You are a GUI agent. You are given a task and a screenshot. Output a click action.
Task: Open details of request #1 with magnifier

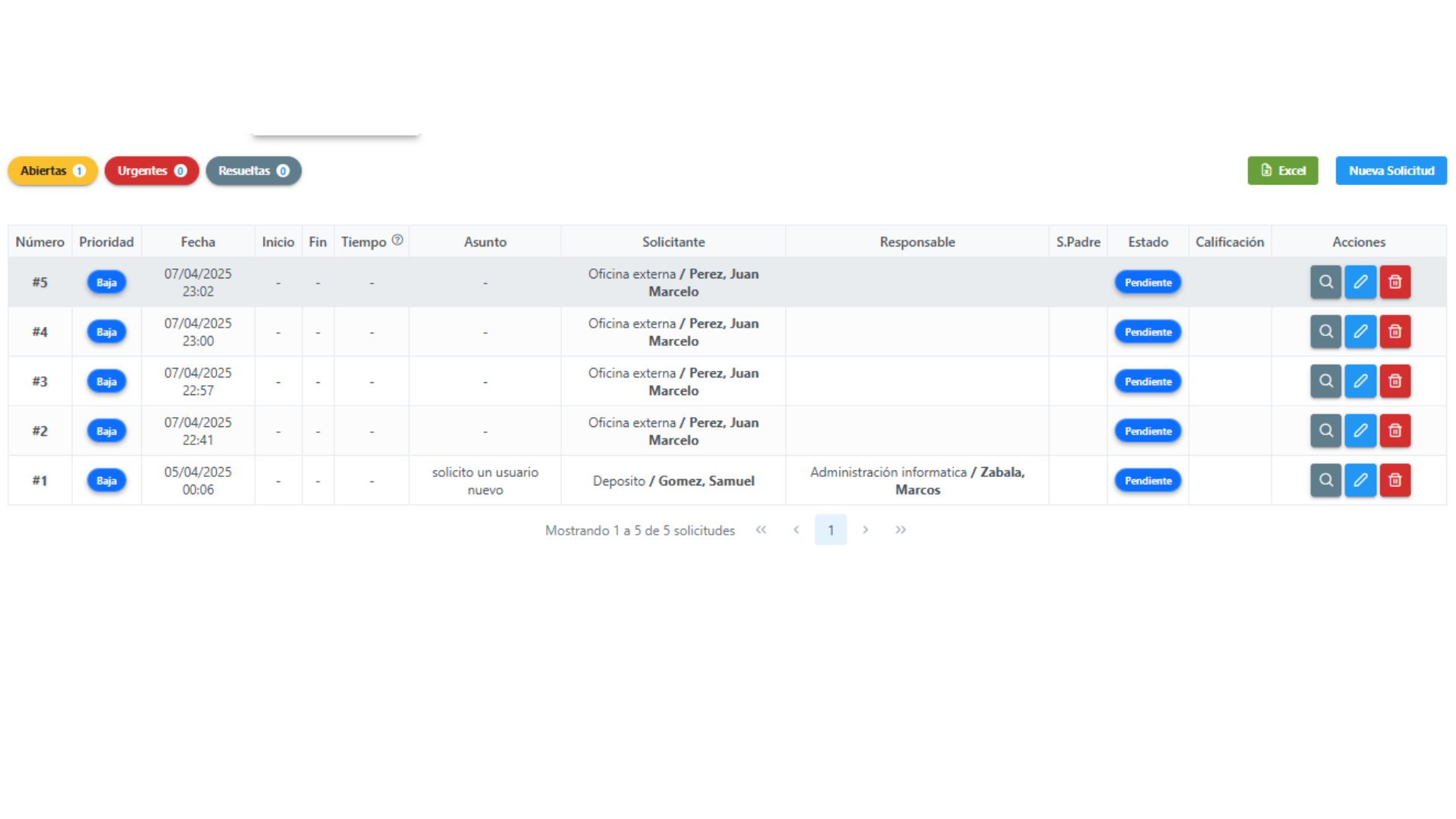point(1326,480)
